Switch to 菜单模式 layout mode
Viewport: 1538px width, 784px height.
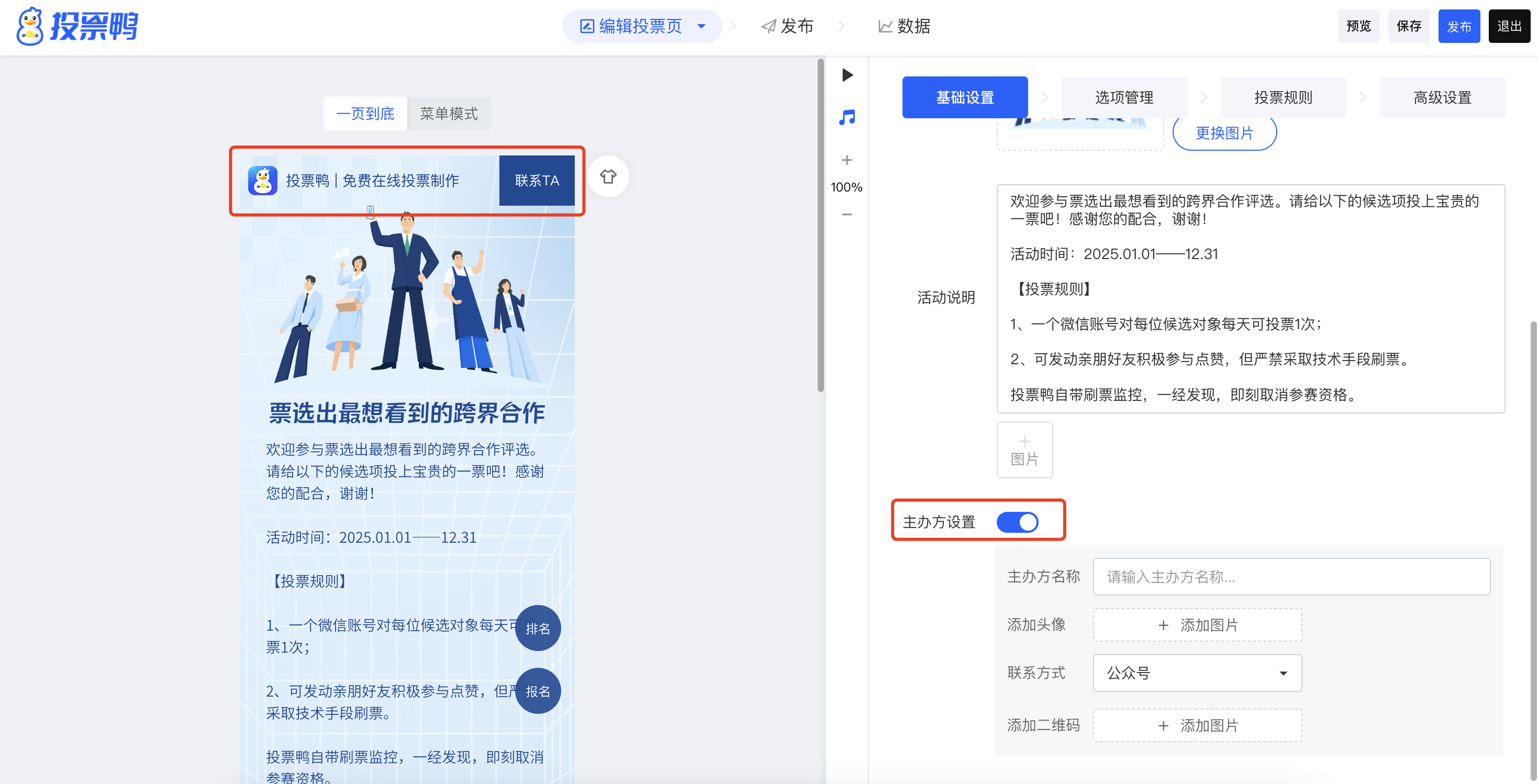point(449,114)
